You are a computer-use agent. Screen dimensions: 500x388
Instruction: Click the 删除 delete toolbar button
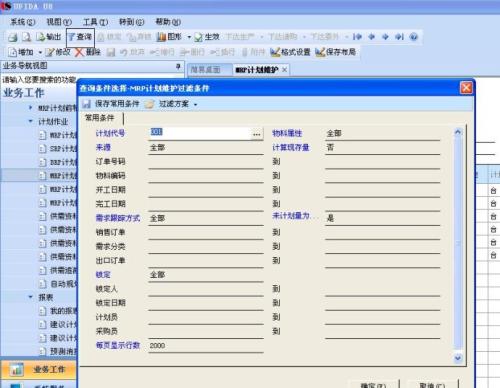coord(88,52)
